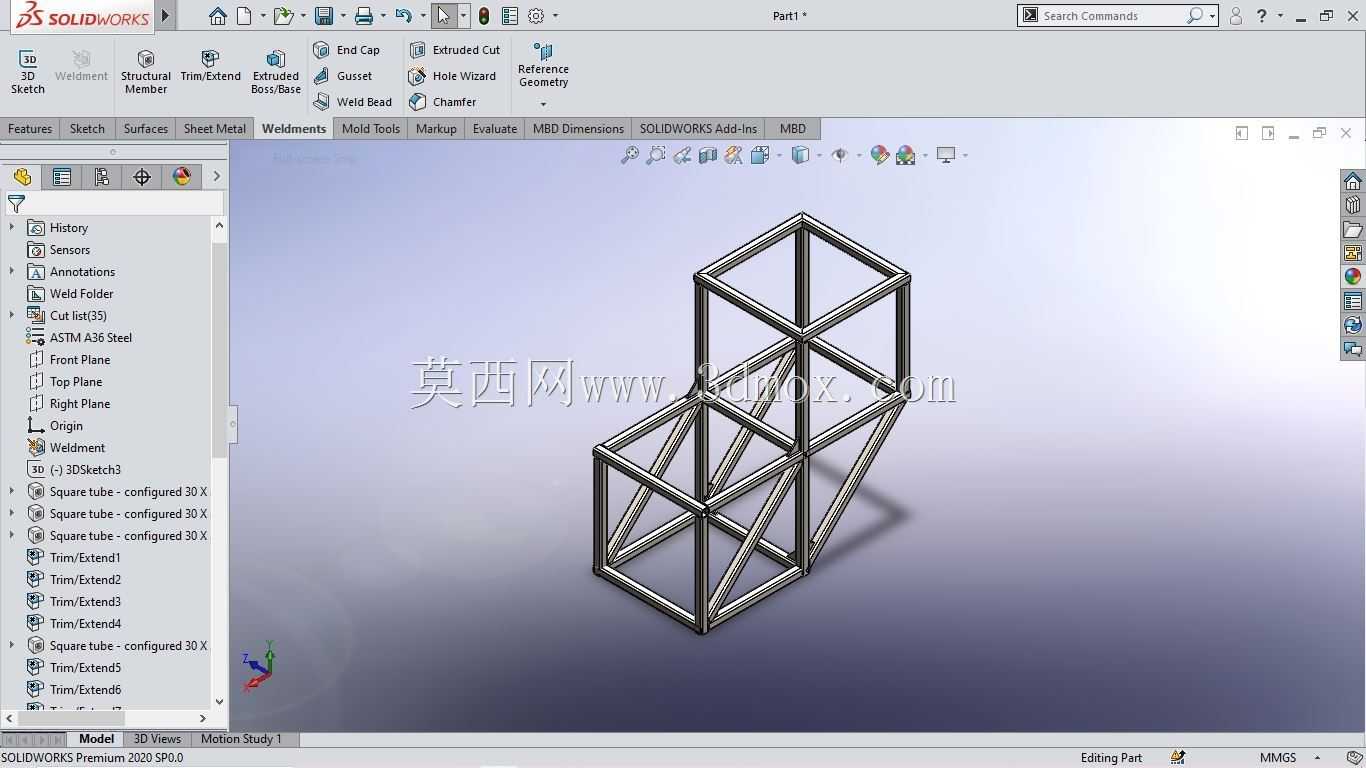Open the SOLIDWORKS Add-Ins tab
Viewport: 1366px width, 768px height.
pyautogui.click(x=698, y=129)
